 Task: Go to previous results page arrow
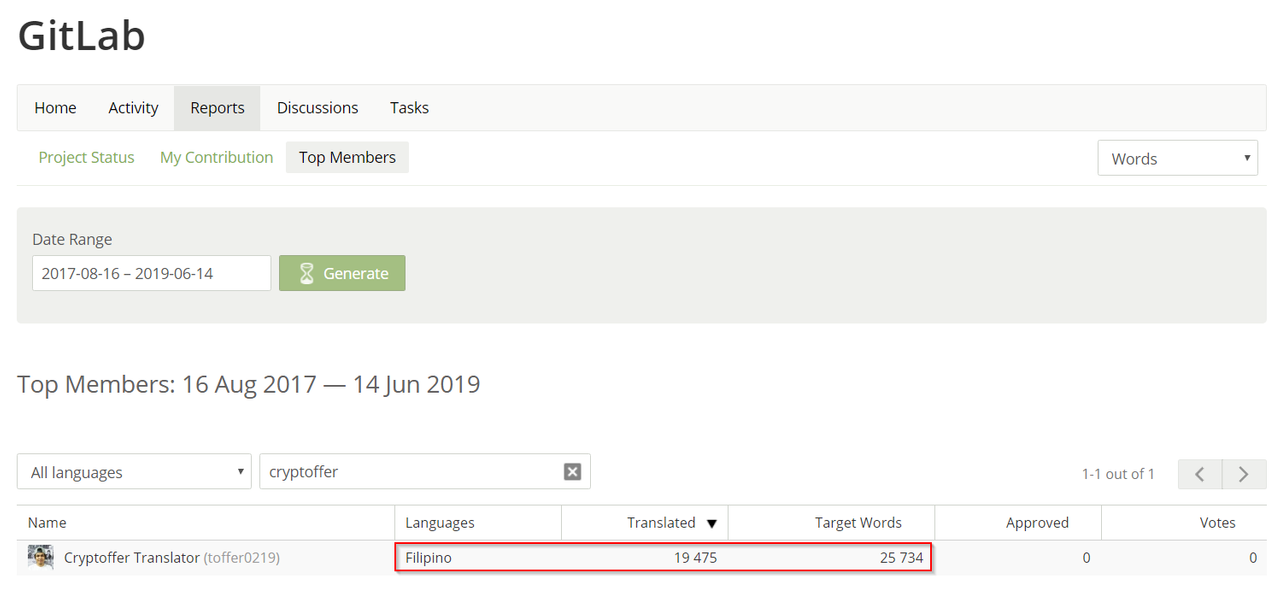pyautogui.click(x=1201, y=474)
